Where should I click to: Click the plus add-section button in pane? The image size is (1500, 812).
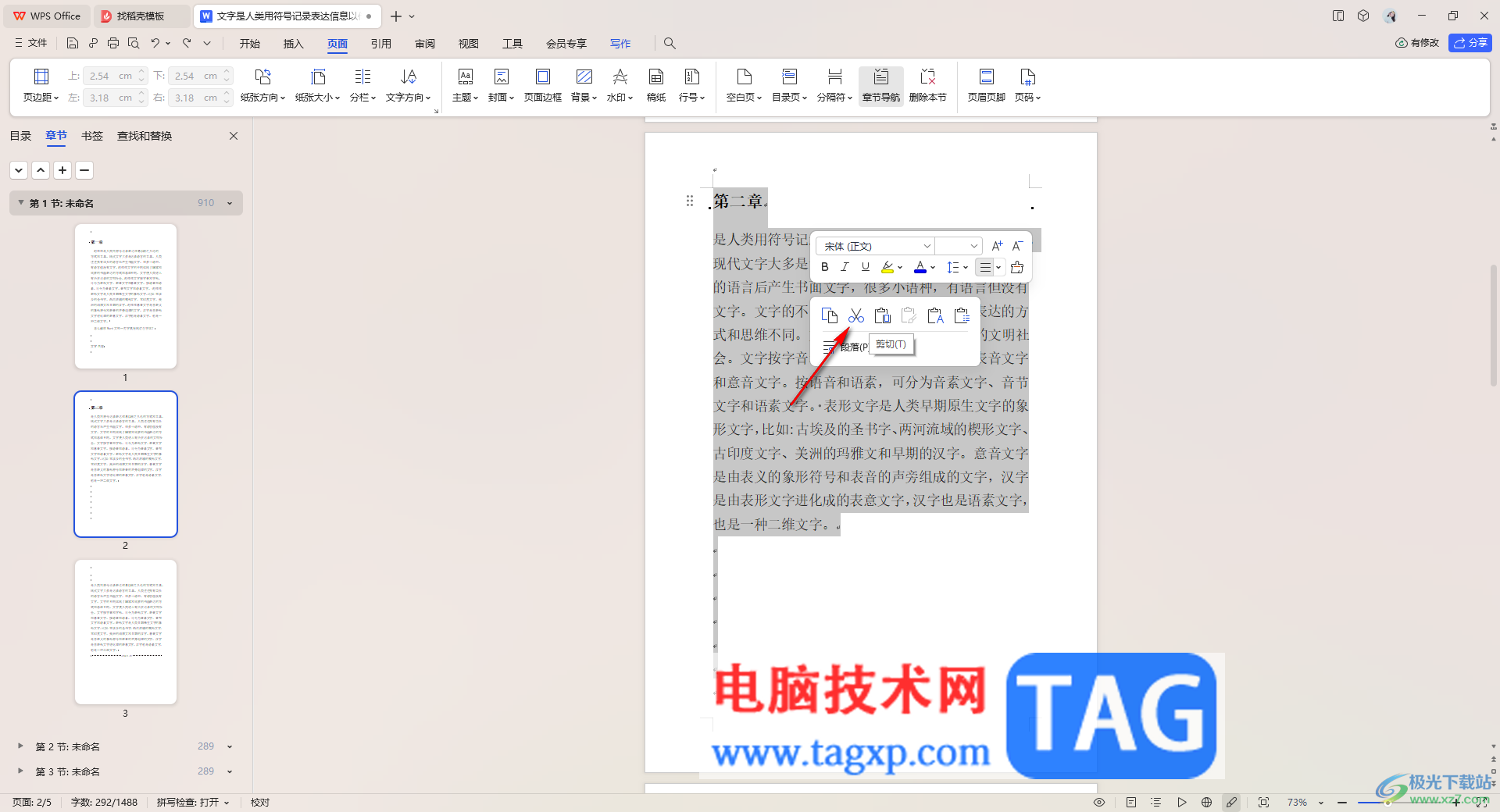coord(62,169)
